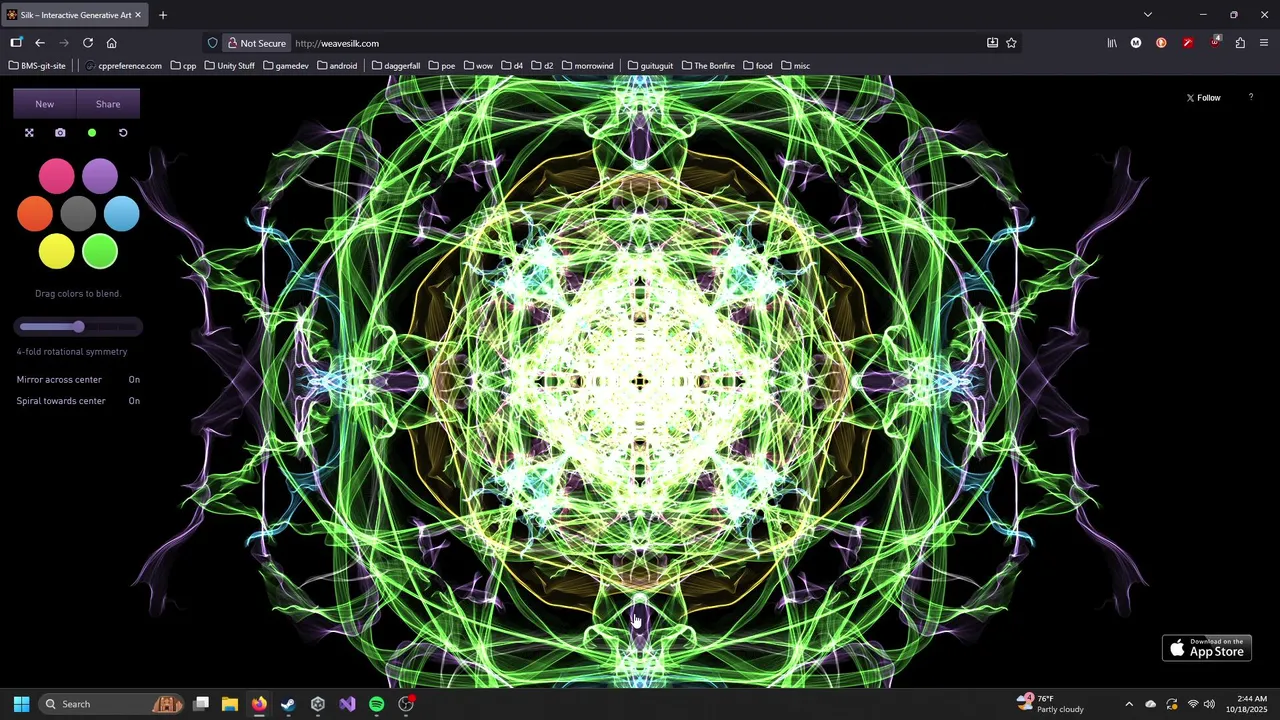Click the shield tracking protection icon
Screen dimensions: 1280x720
(212, 43)
